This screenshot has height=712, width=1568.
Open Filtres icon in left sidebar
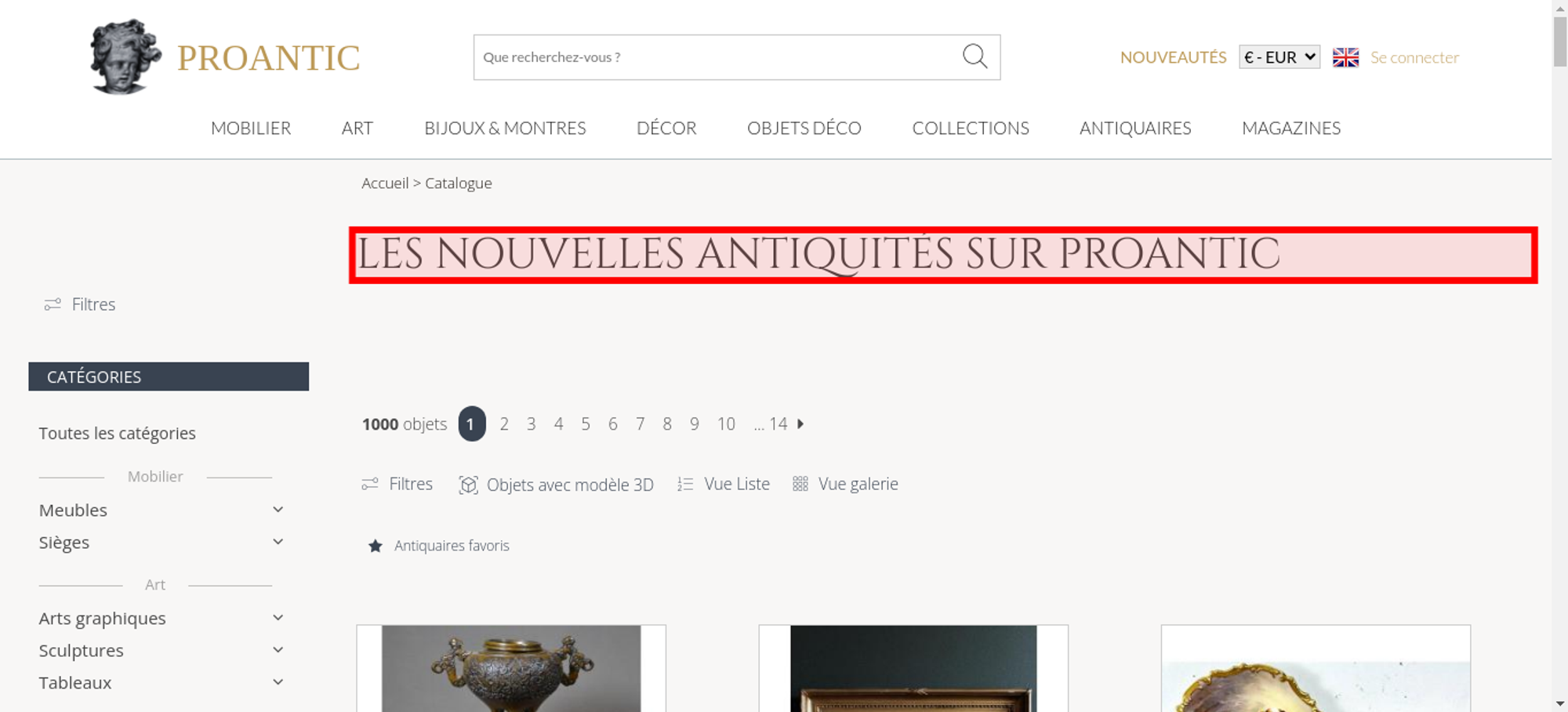(53, 304)
